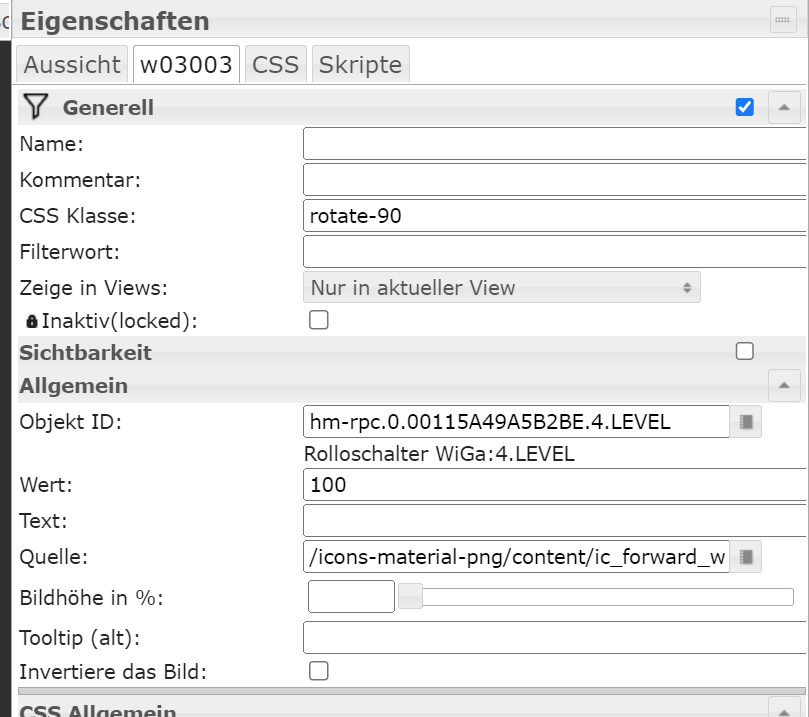
Task: Click the Allgemein section title
Action: [74, 385]
